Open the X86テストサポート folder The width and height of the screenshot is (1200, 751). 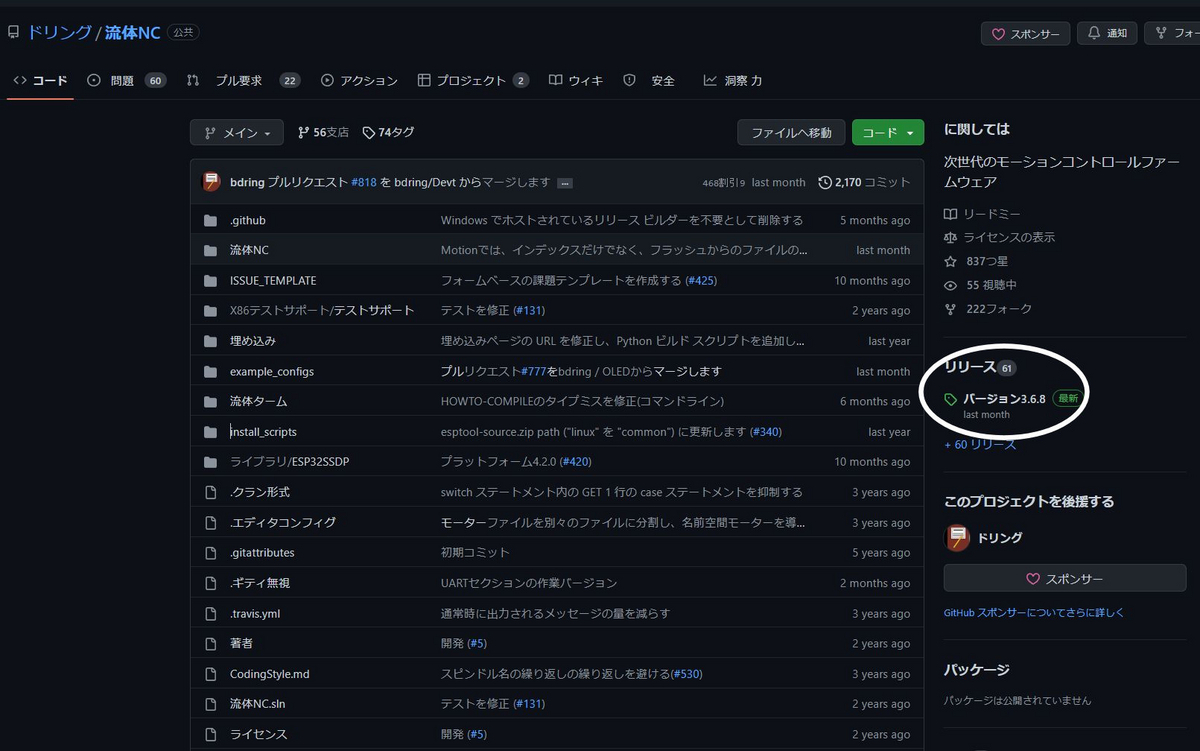point(322,311)
